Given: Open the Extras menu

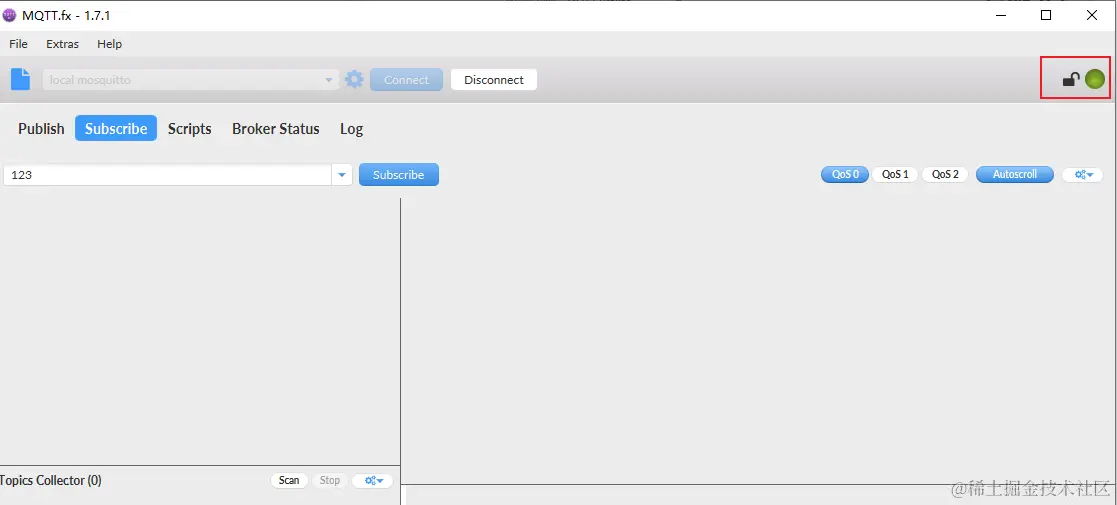Looking at the screenshot, I should click(63, 44).
